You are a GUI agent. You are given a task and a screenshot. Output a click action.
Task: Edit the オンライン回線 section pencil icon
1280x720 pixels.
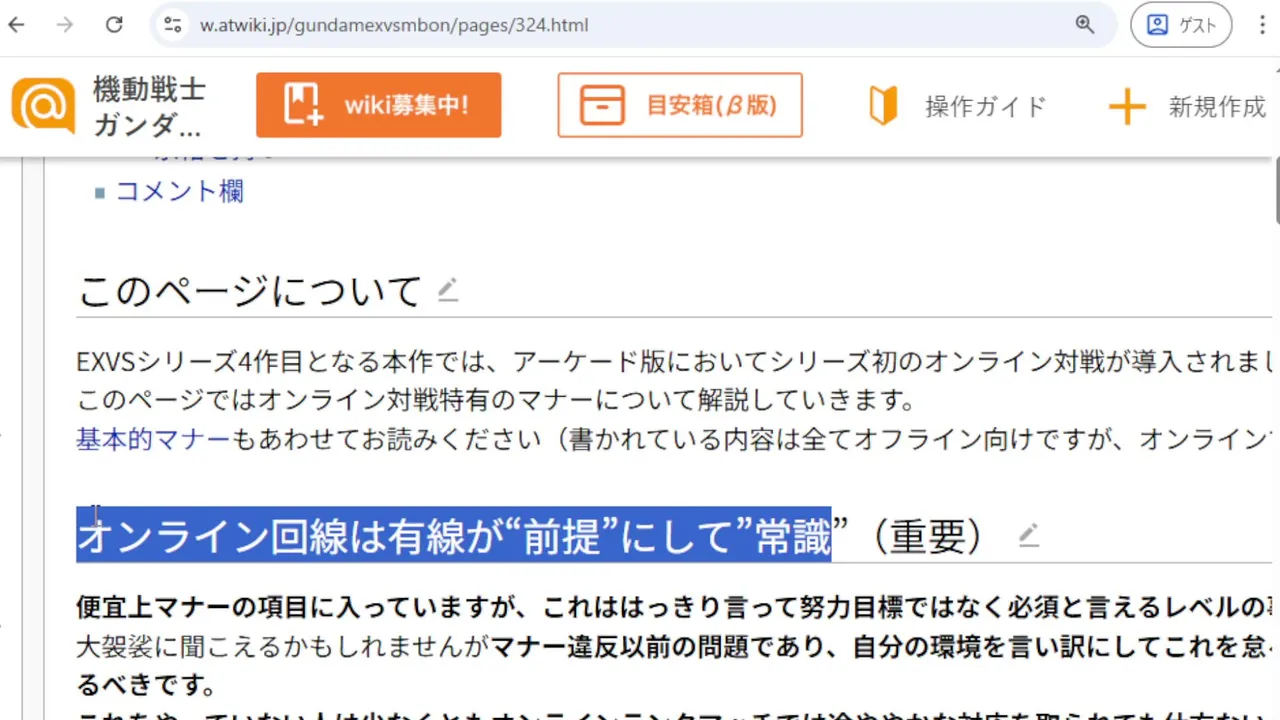[x=1028, y=536]
